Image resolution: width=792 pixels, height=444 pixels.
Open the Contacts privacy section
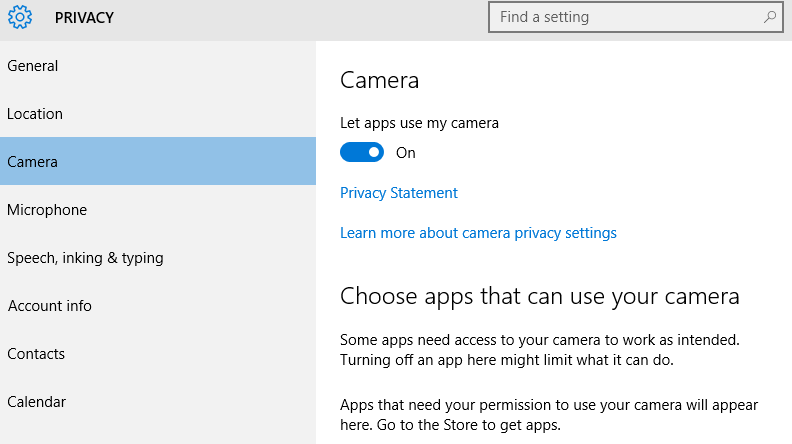[x=158, y=354]
